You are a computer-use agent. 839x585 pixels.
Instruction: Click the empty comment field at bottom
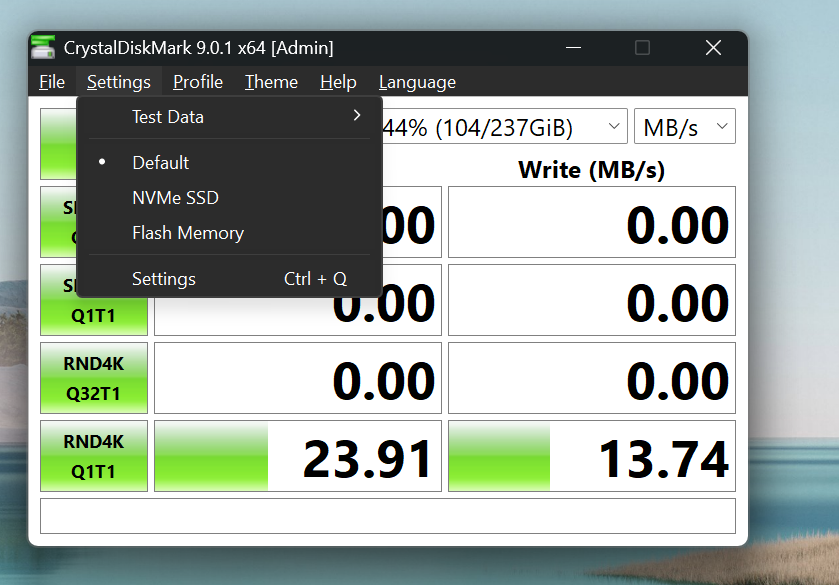[x=388, y=516]
